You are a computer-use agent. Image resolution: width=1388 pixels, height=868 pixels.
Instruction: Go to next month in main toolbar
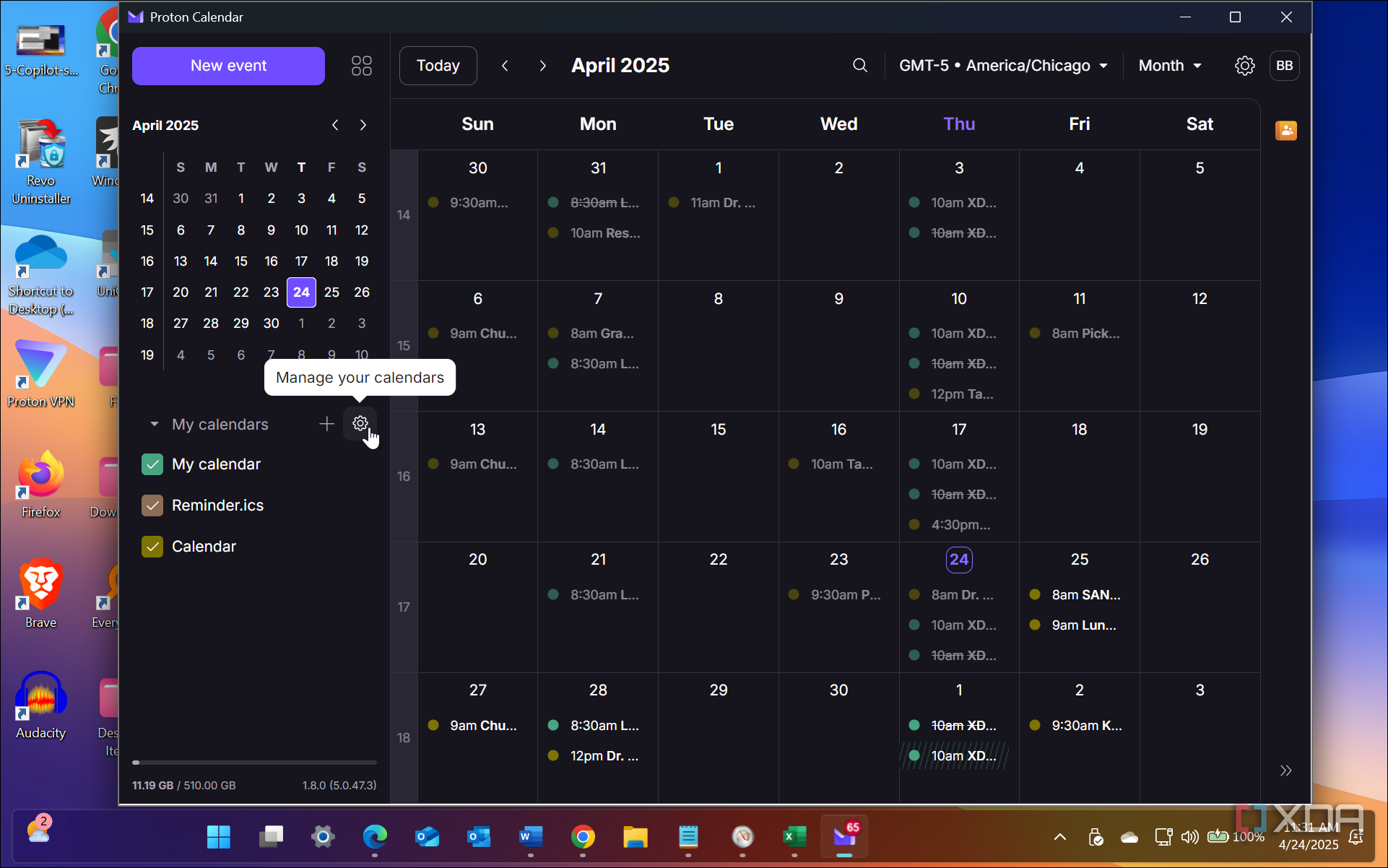pyautogui.click(x=542, y=66)
